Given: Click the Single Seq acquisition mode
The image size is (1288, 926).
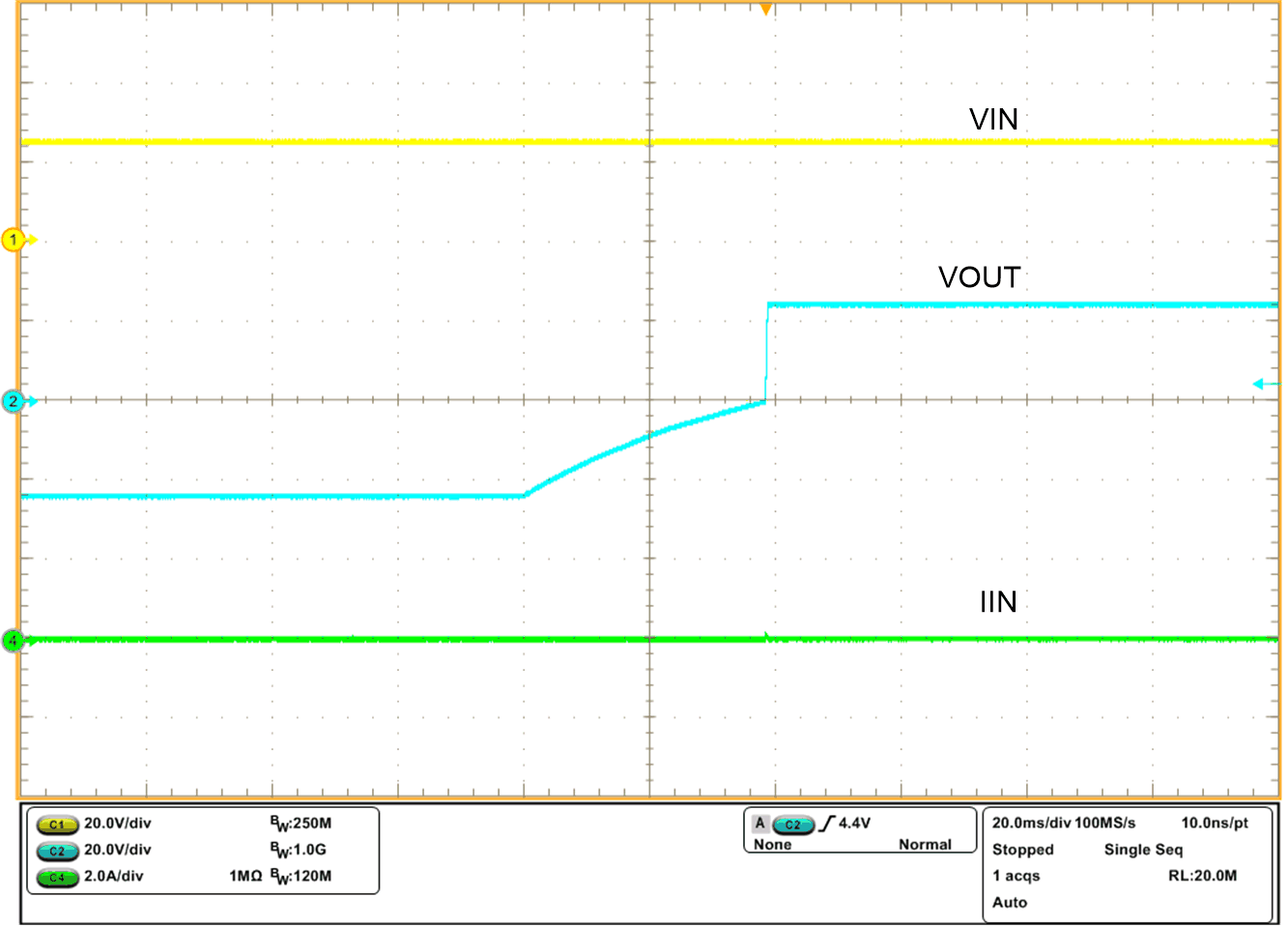Looking at the screenshot, I should [1143, 850].
